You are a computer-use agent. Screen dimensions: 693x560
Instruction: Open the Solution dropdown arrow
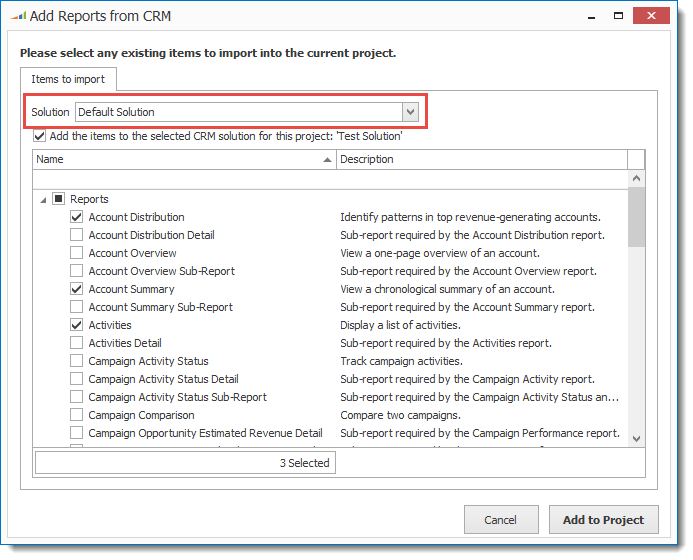(410, 112)
